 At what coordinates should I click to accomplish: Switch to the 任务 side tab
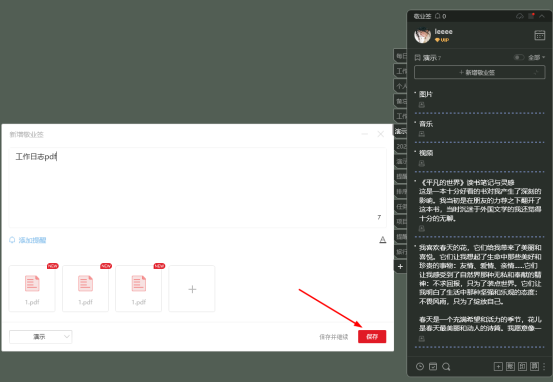(x=401, y=207)
